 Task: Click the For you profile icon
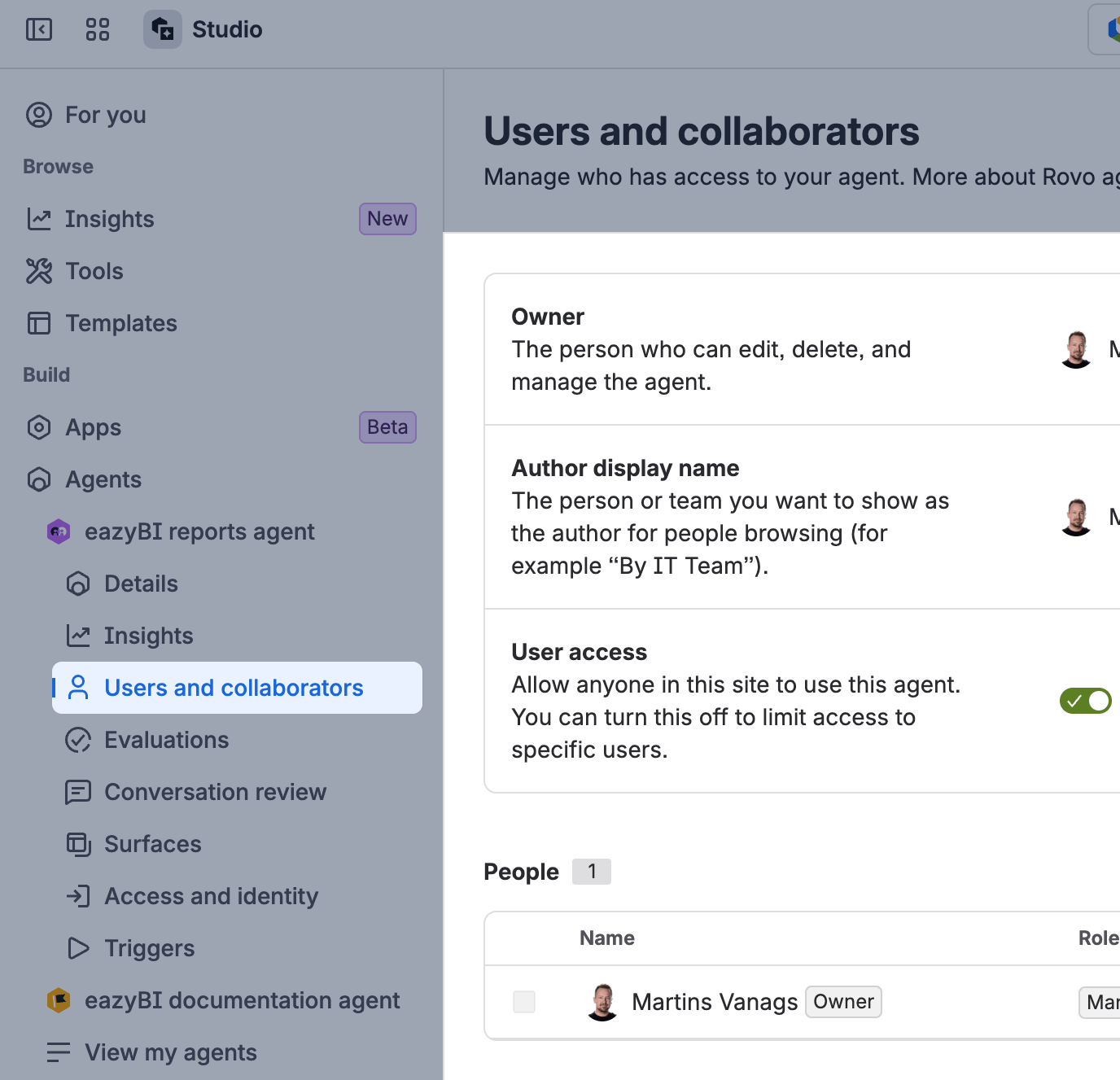39,115
